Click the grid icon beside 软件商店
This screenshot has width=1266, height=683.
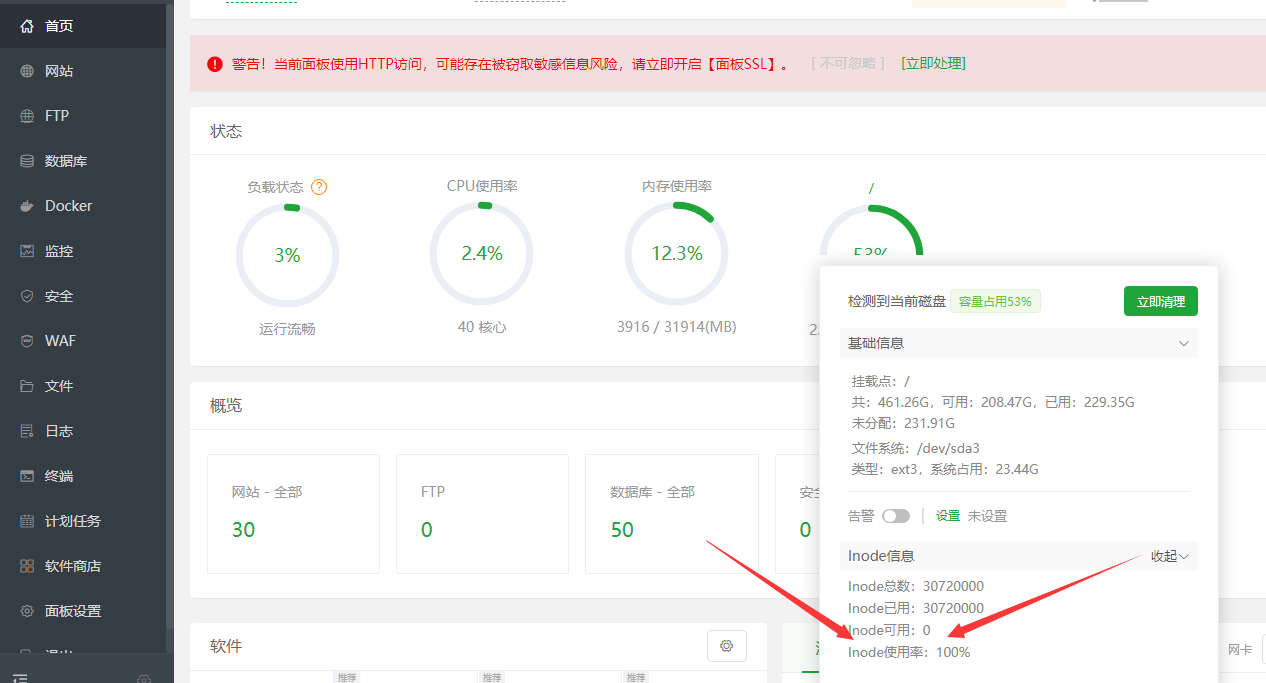tap(27, 566)
